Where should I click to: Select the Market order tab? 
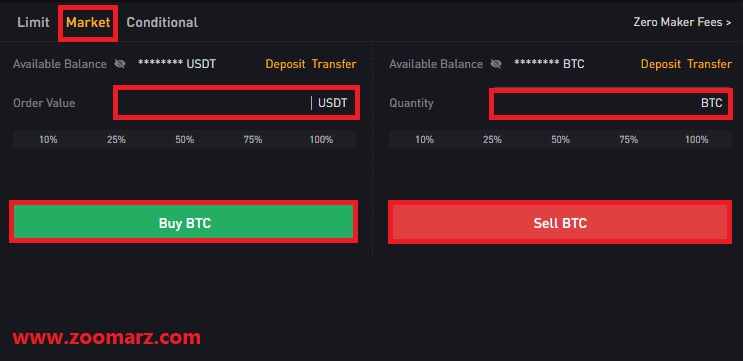[x=88, y=22]
